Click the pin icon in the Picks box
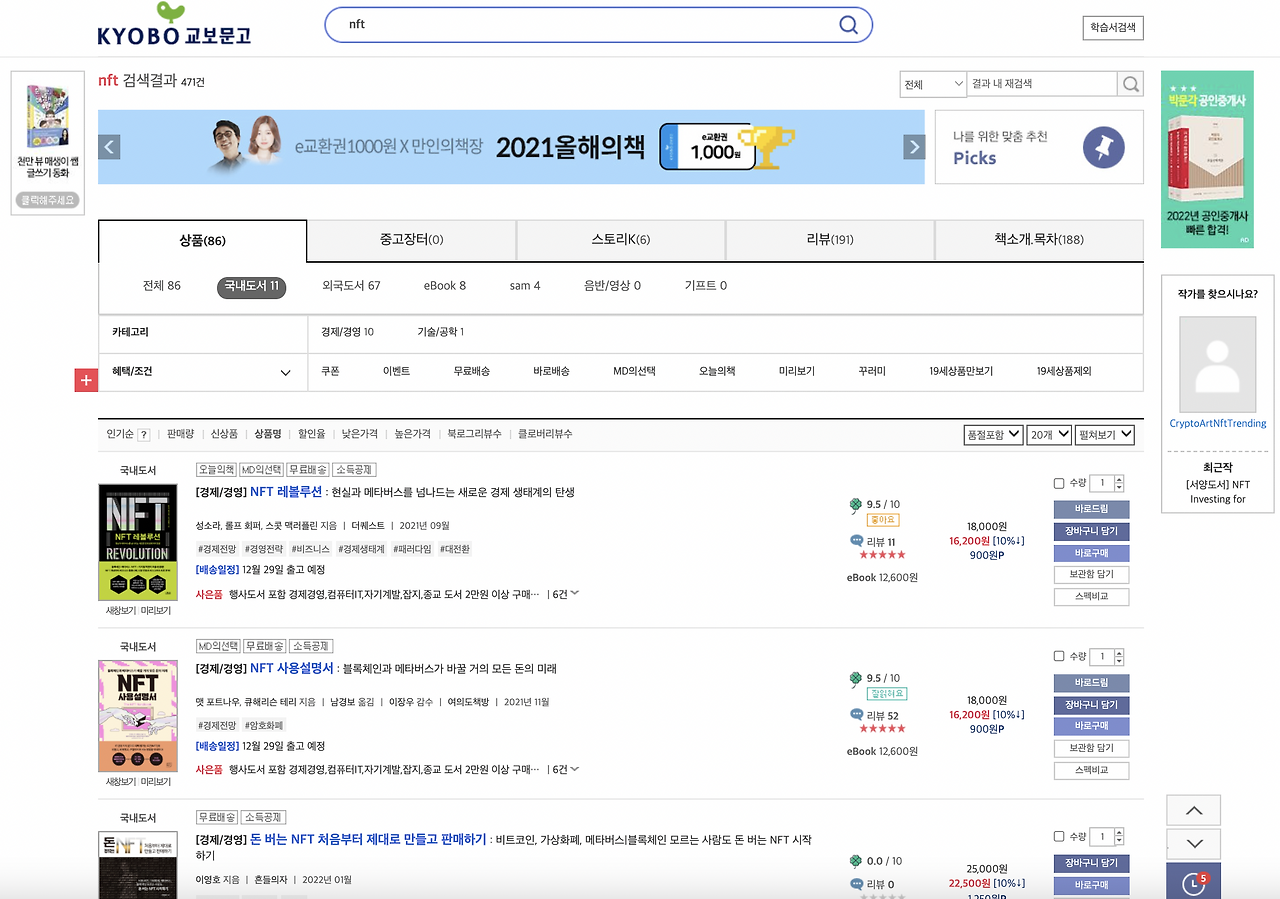Viewport: 1280px width, 899px height. click(x=1104, y=148)
